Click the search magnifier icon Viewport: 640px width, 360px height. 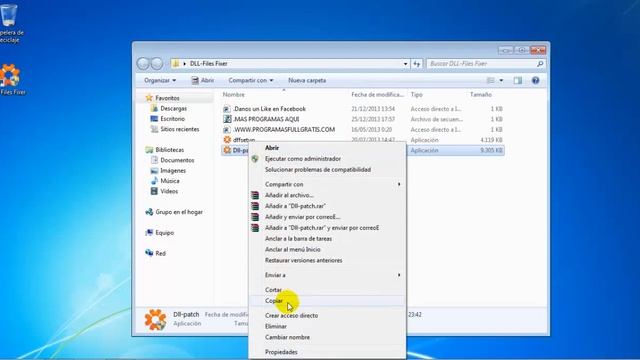coord(540,64)
